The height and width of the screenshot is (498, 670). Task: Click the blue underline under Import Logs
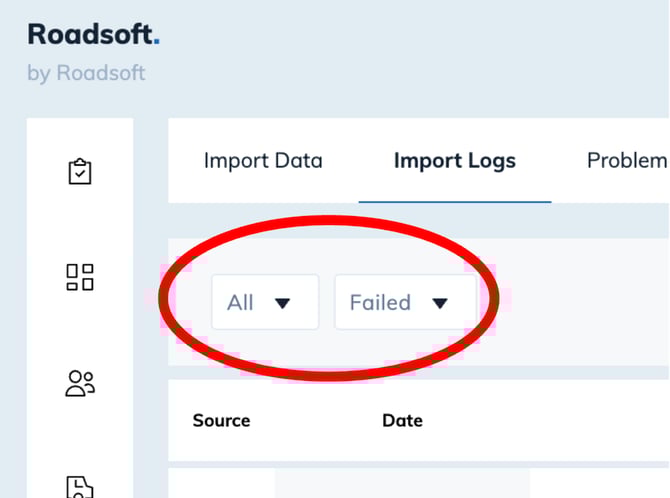[455, 202]
